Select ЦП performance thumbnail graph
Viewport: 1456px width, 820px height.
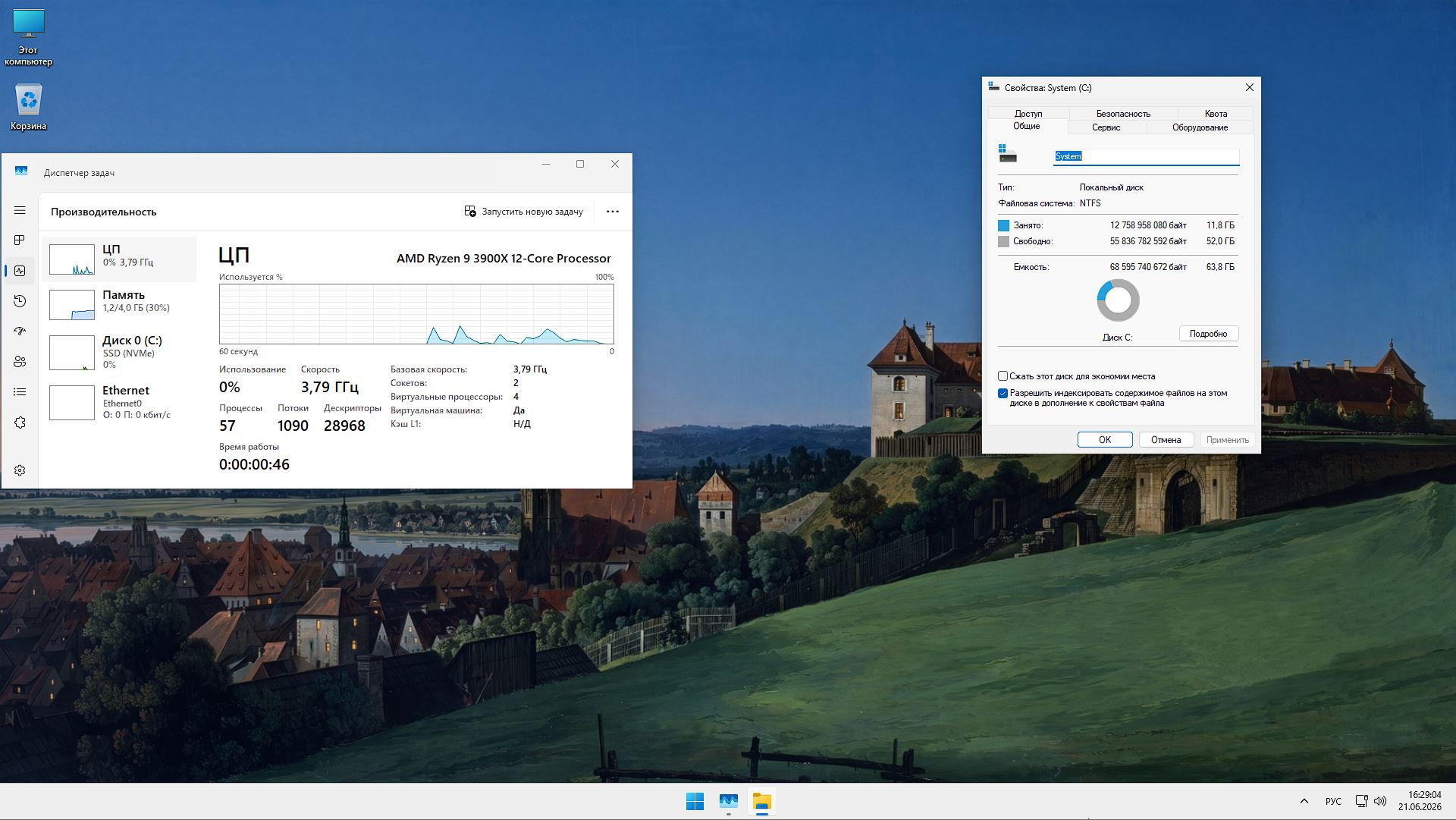click(72, 259)
